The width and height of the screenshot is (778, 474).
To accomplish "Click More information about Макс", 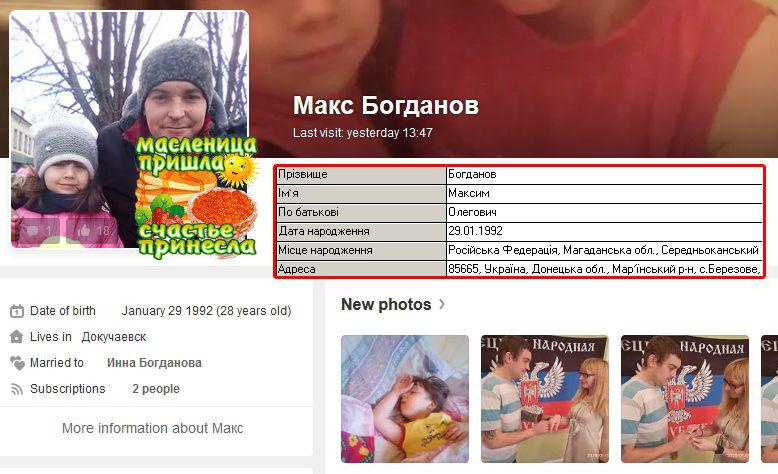I will (x=152, y=428).
